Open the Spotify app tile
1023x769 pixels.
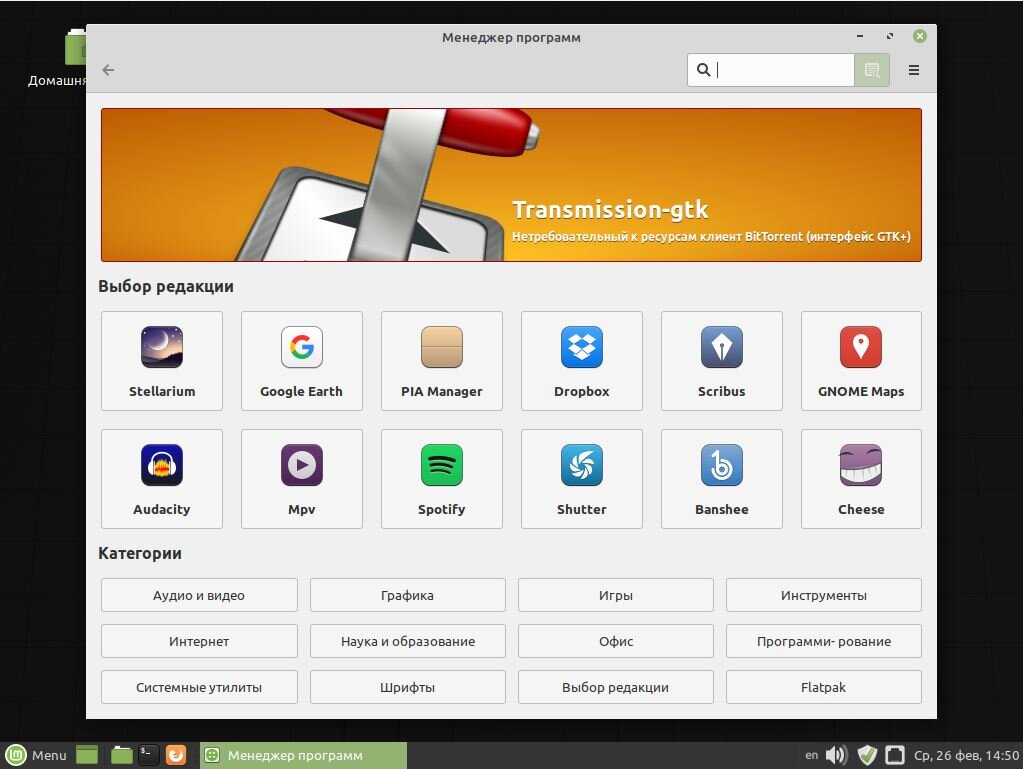click(x=442, y=479)
